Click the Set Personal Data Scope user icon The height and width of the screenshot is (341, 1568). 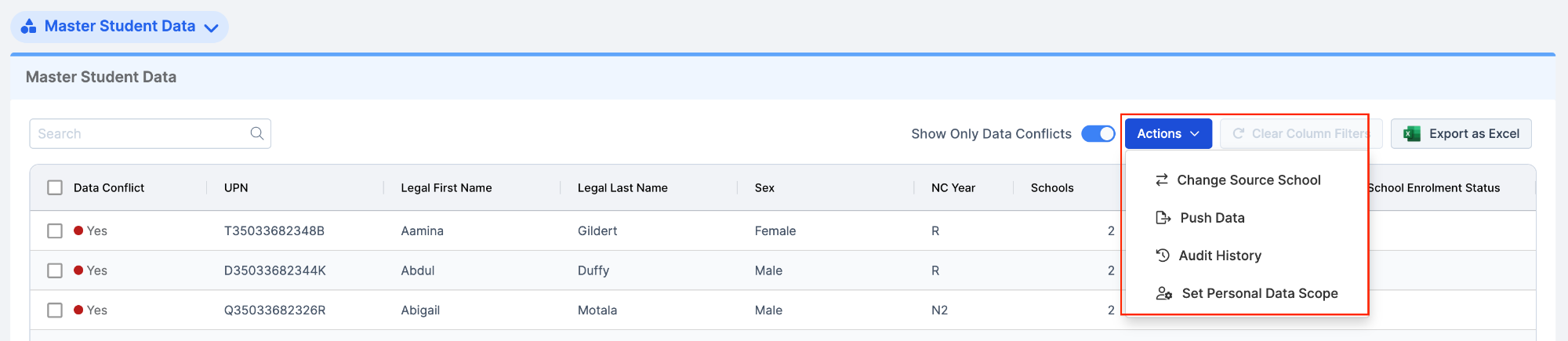coord(1164,293)
